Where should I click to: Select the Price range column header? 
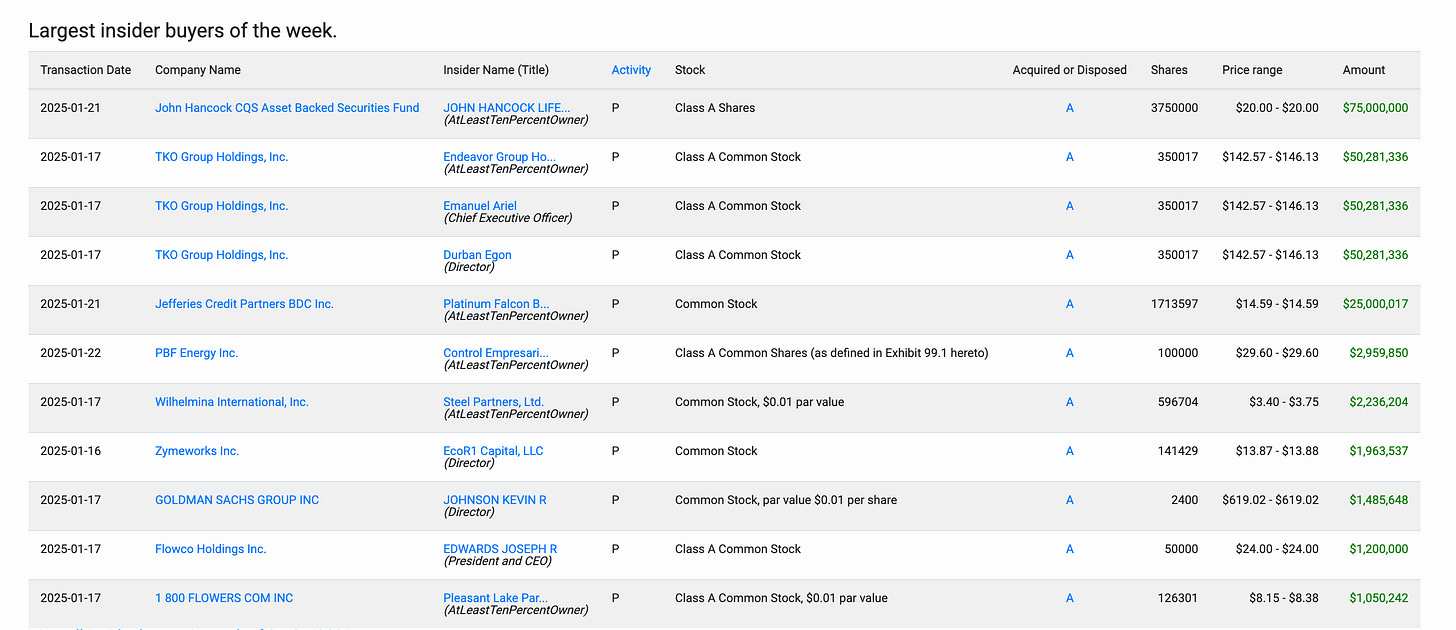pyautogui.click(x=1252, y=70)
